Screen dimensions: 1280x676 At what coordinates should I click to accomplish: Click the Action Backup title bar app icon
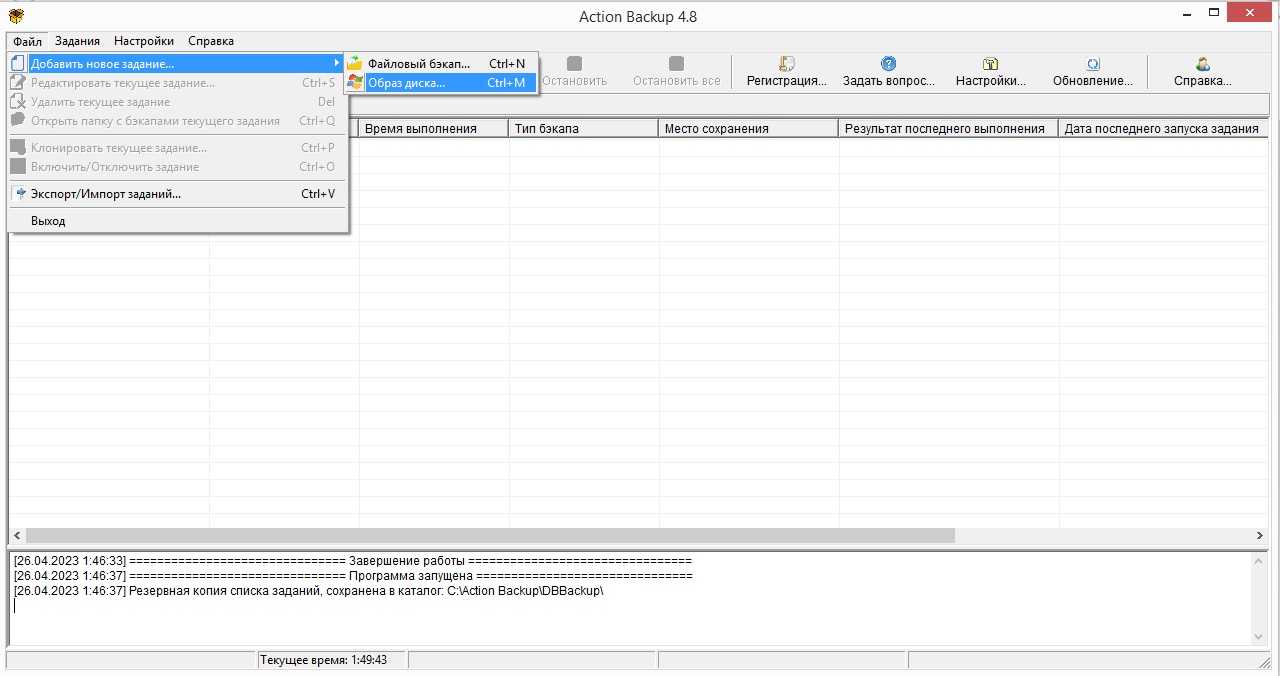point(16,15)
